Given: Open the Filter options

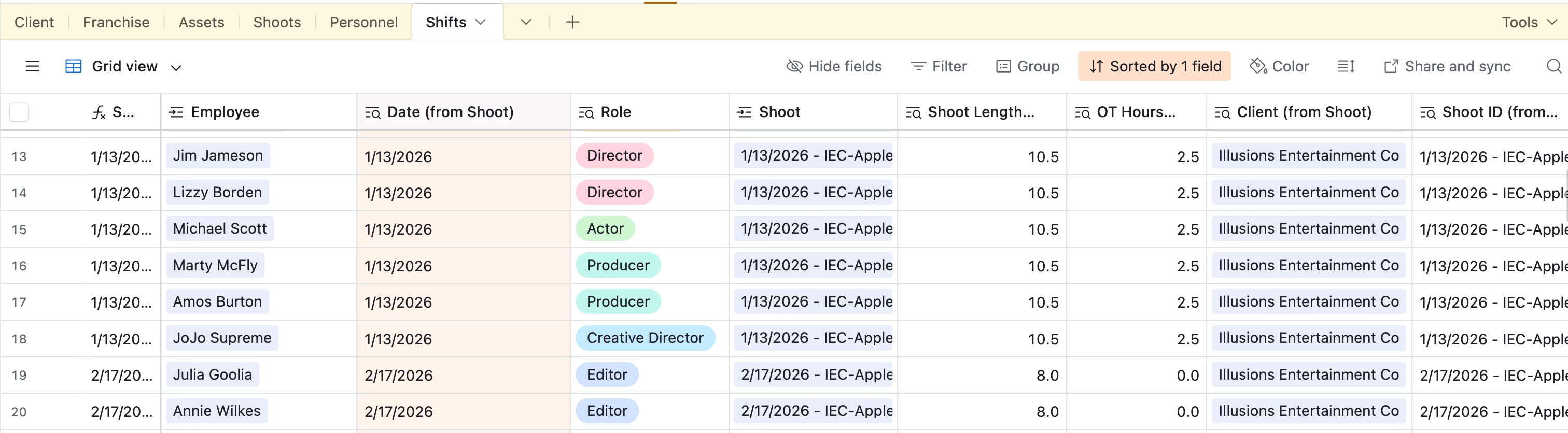Looking at the screenshot, I should click(938, 66).
